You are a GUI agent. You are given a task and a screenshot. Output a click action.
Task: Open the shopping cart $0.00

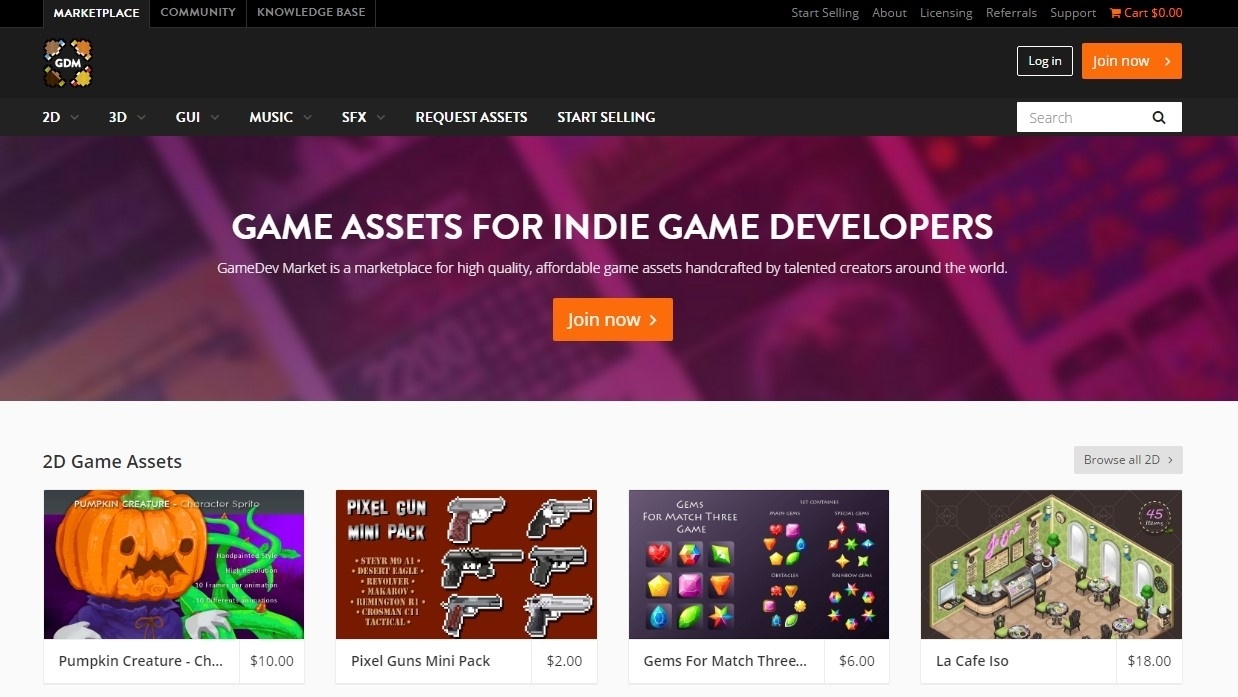click(1146, 13)
